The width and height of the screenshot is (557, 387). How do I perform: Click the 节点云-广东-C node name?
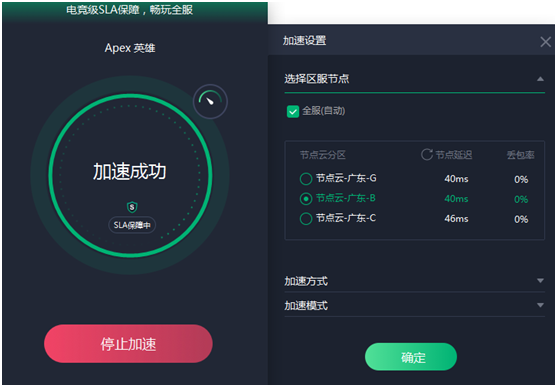pyautogui.click(x=346, y=218)
